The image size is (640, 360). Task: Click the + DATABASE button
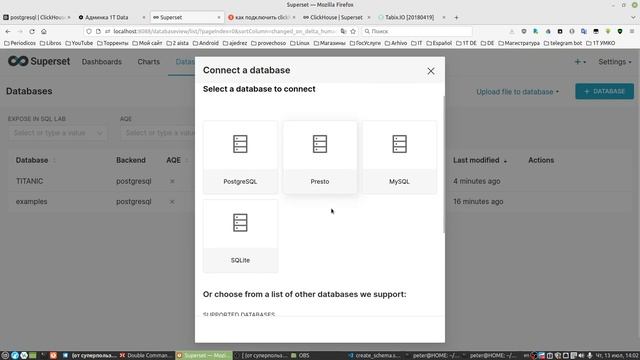tap(604, 91)
